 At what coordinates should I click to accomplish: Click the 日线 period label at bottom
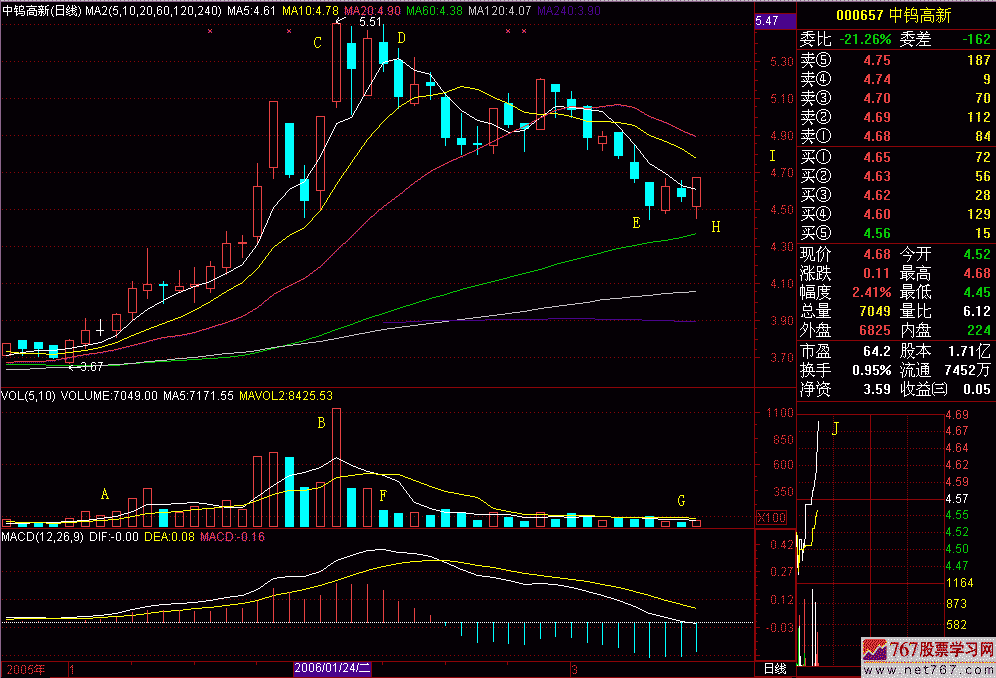[x=775, y=668]
